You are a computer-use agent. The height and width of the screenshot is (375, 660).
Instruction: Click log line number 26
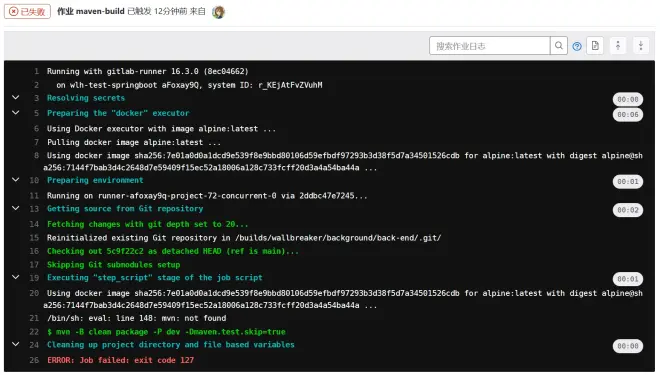click(34, 360)
